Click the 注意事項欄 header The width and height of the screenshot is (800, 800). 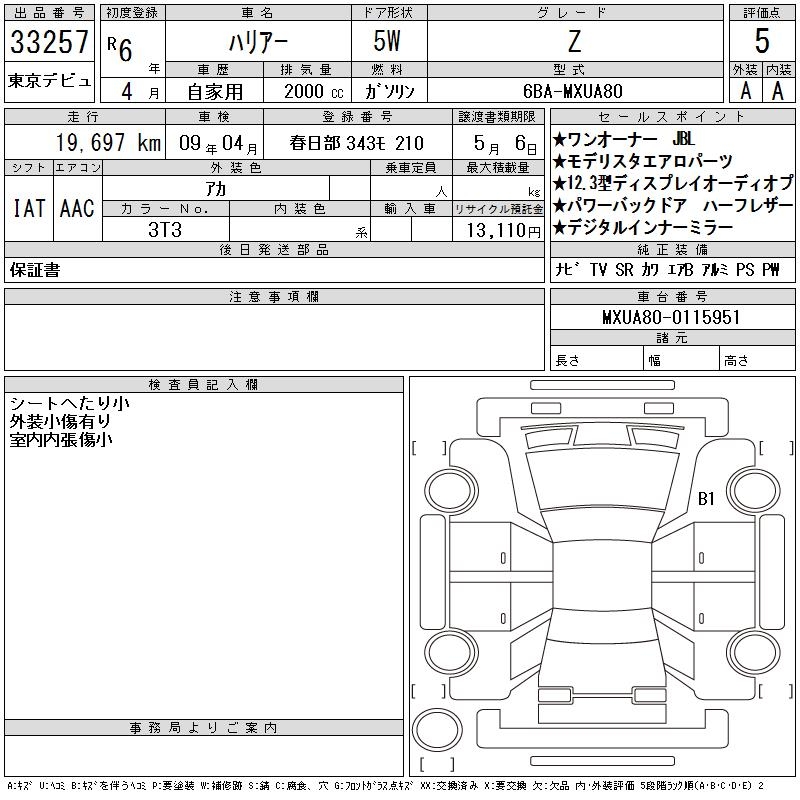coord(274,296)
